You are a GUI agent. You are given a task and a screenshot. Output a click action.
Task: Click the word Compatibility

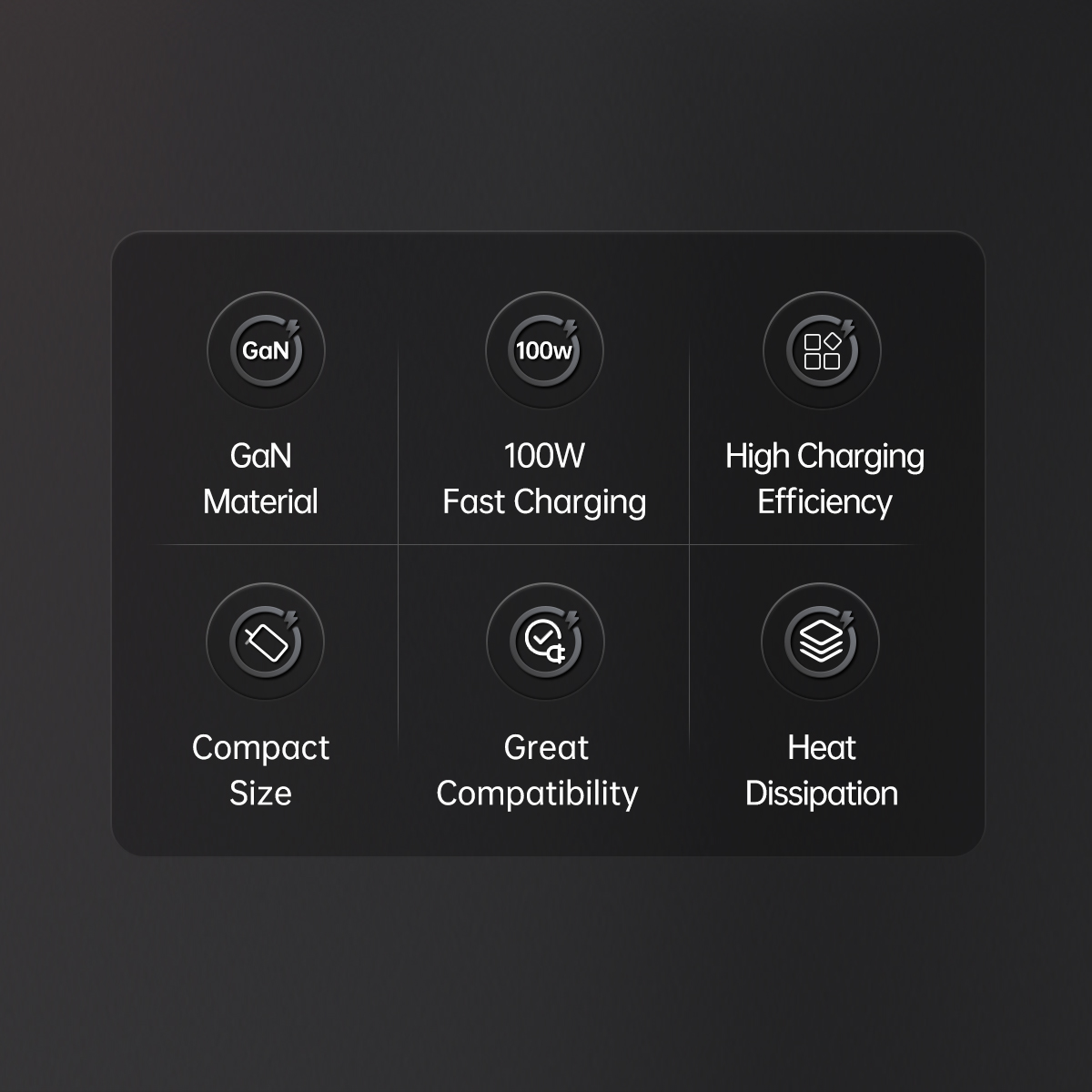click(x=537, y=794)
